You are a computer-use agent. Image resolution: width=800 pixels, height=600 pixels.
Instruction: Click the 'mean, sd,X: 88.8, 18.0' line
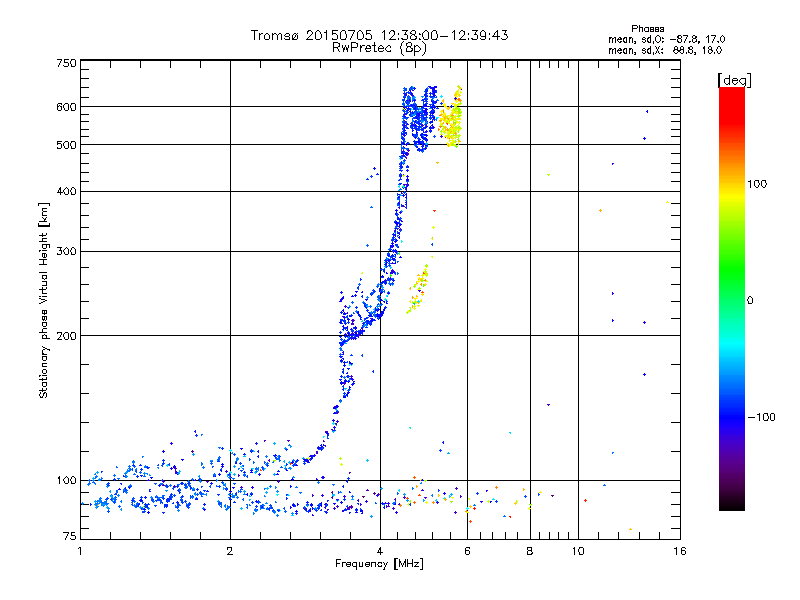pos(665,50)
